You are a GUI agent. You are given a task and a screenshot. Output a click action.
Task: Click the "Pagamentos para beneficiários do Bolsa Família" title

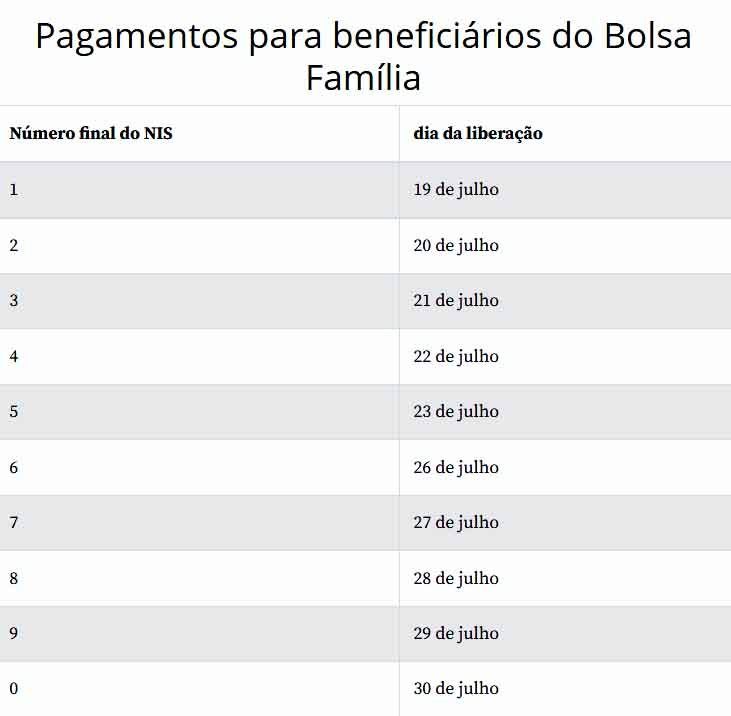[364, 56]
